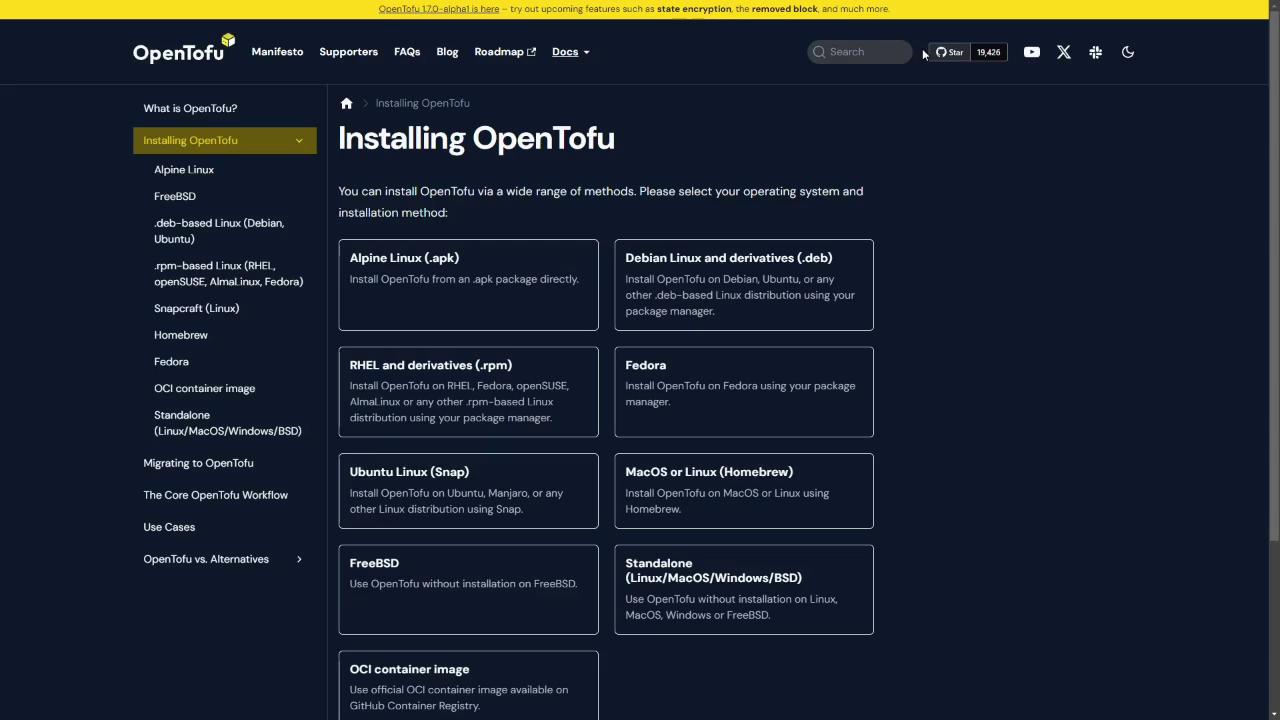The width and height of the screenshot is (1280, 720).
Task: Open .deb-based Linux sidebar entry
Action: point(219,231)
